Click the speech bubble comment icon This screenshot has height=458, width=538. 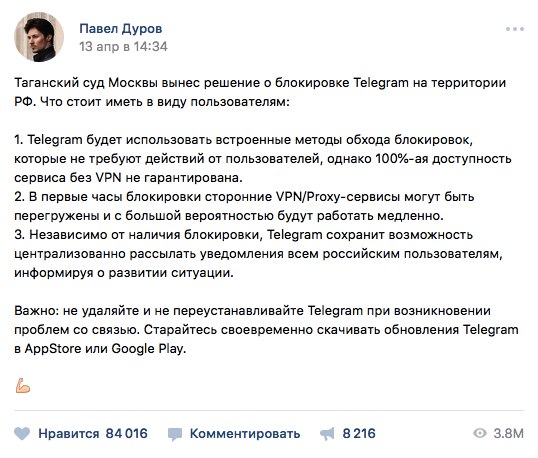(175, 434)
